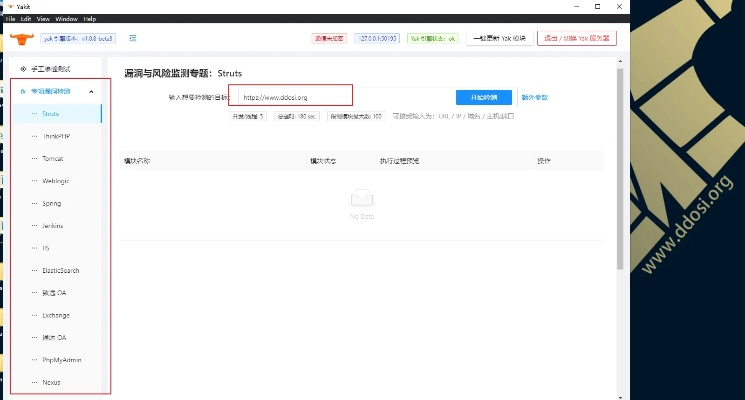The width and height of the screenshot is (745, 400).
Task: Open the File menu
Action: pyautogui.click(x=10, y=19)
